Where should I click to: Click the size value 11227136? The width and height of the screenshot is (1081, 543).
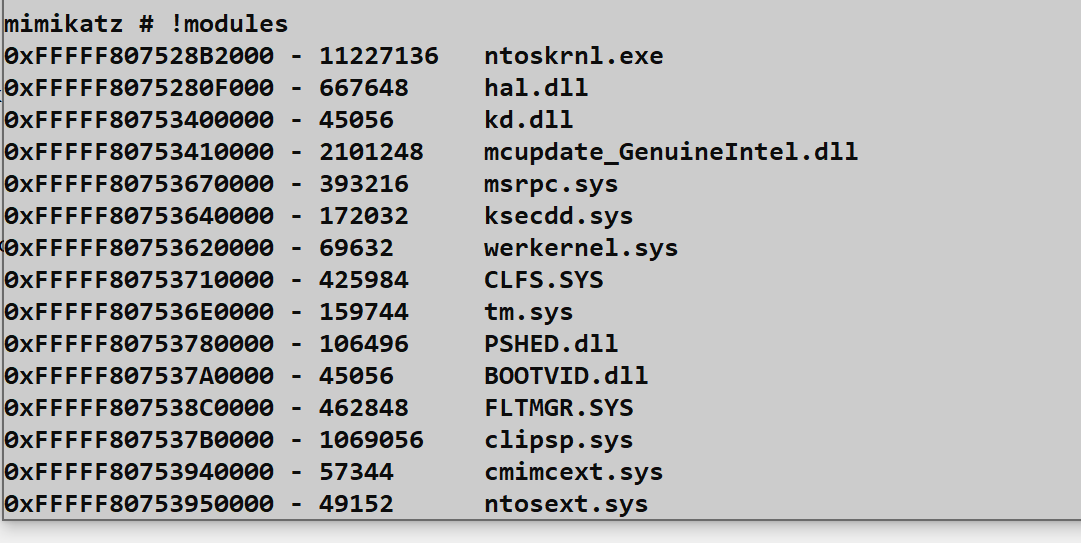[x=379, y=56]
